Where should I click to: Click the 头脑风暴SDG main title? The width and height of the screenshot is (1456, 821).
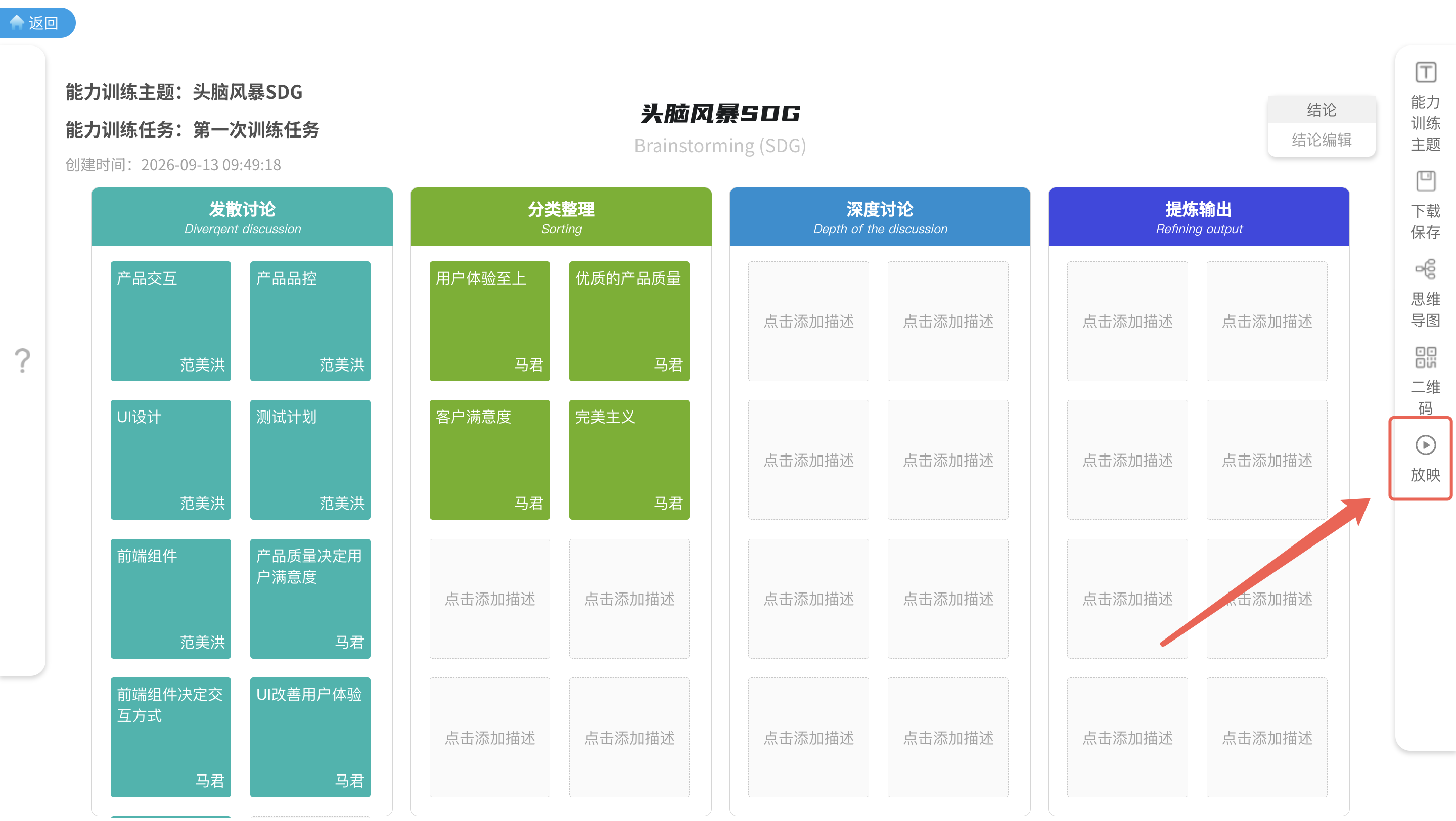pyautogui.click(x=720, y=114)
